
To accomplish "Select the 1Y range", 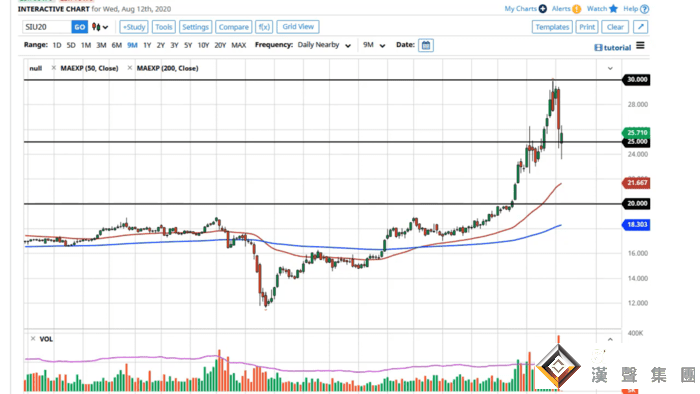I will click(147, 45).
